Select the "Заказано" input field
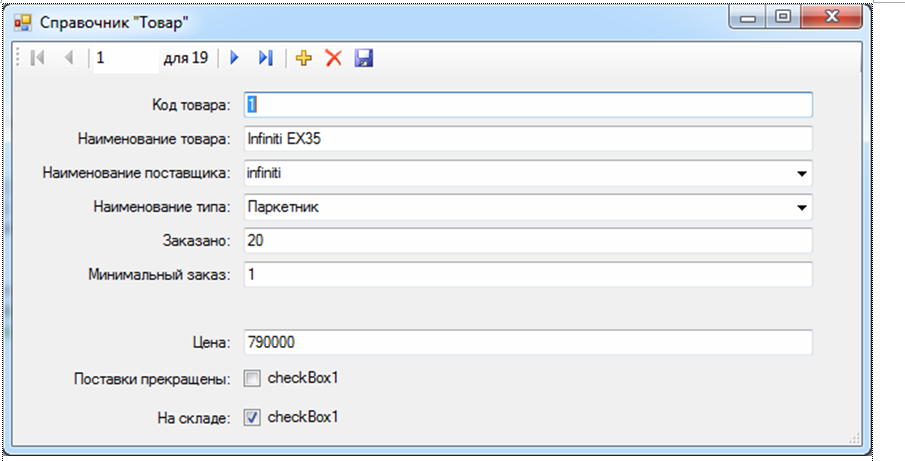 click(527, 241)
